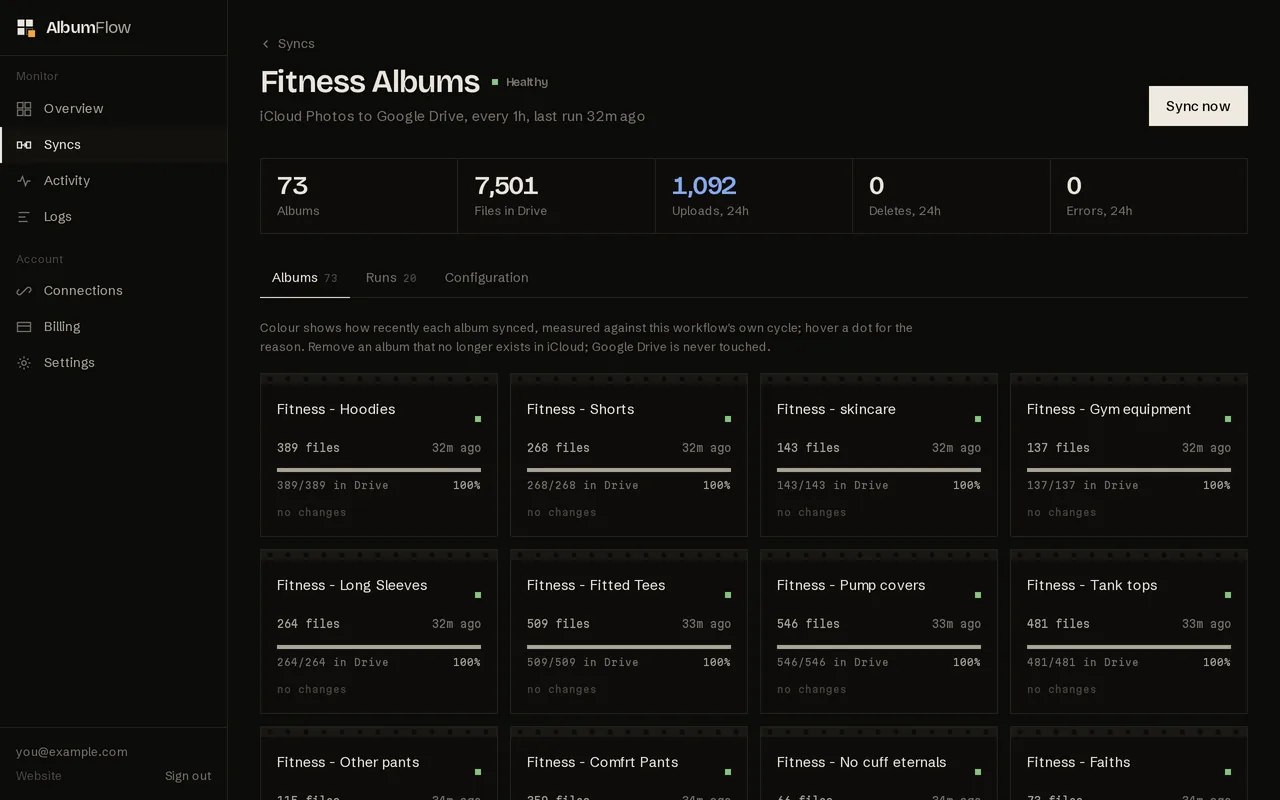Screen dimensions: 1280x800
Task: Click the Errors, 24h stat label
Action: pos(1100,211)
